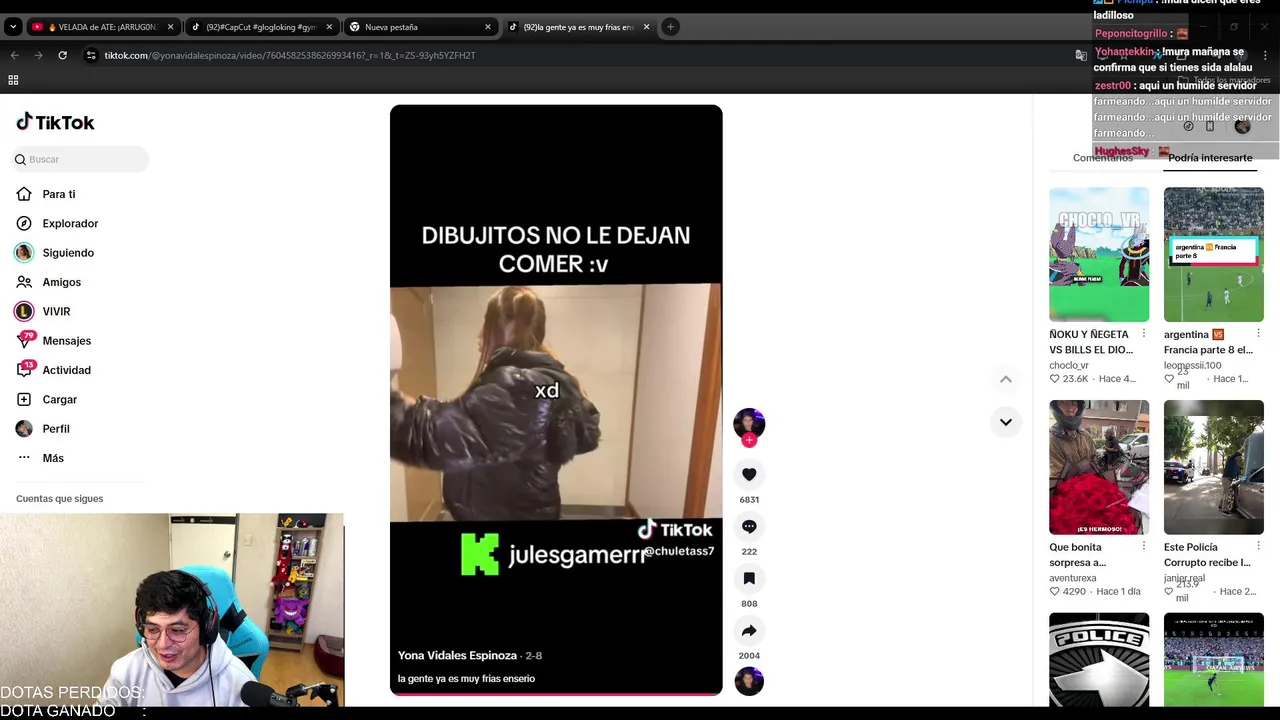Image resolution: width=1280 pixels, height=720 pixels.
Task: Open the Para ti feed
Action: pos(58,194)
